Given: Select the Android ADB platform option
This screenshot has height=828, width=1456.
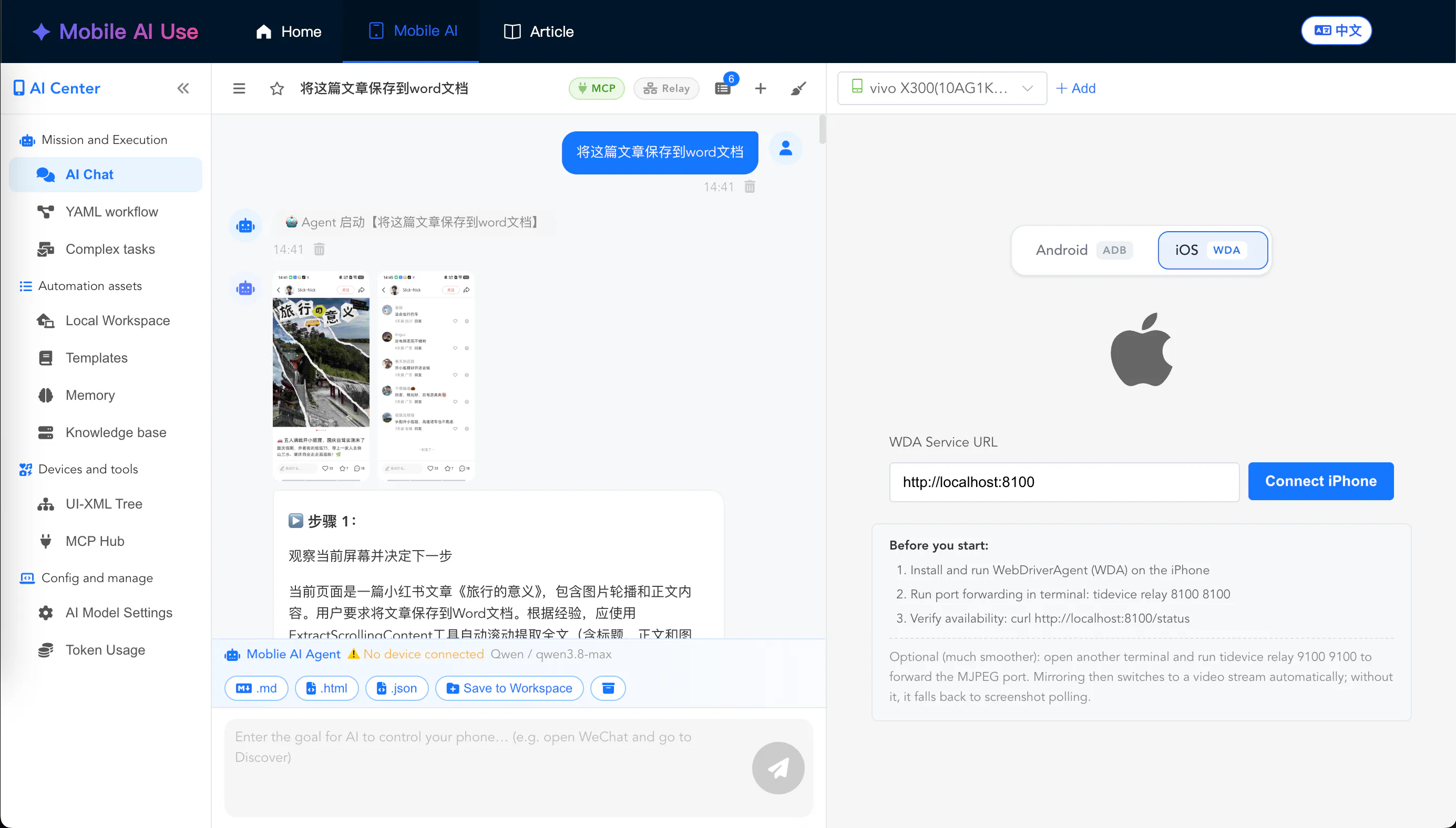Looking at the screenshot, I should coord(1084,250).
